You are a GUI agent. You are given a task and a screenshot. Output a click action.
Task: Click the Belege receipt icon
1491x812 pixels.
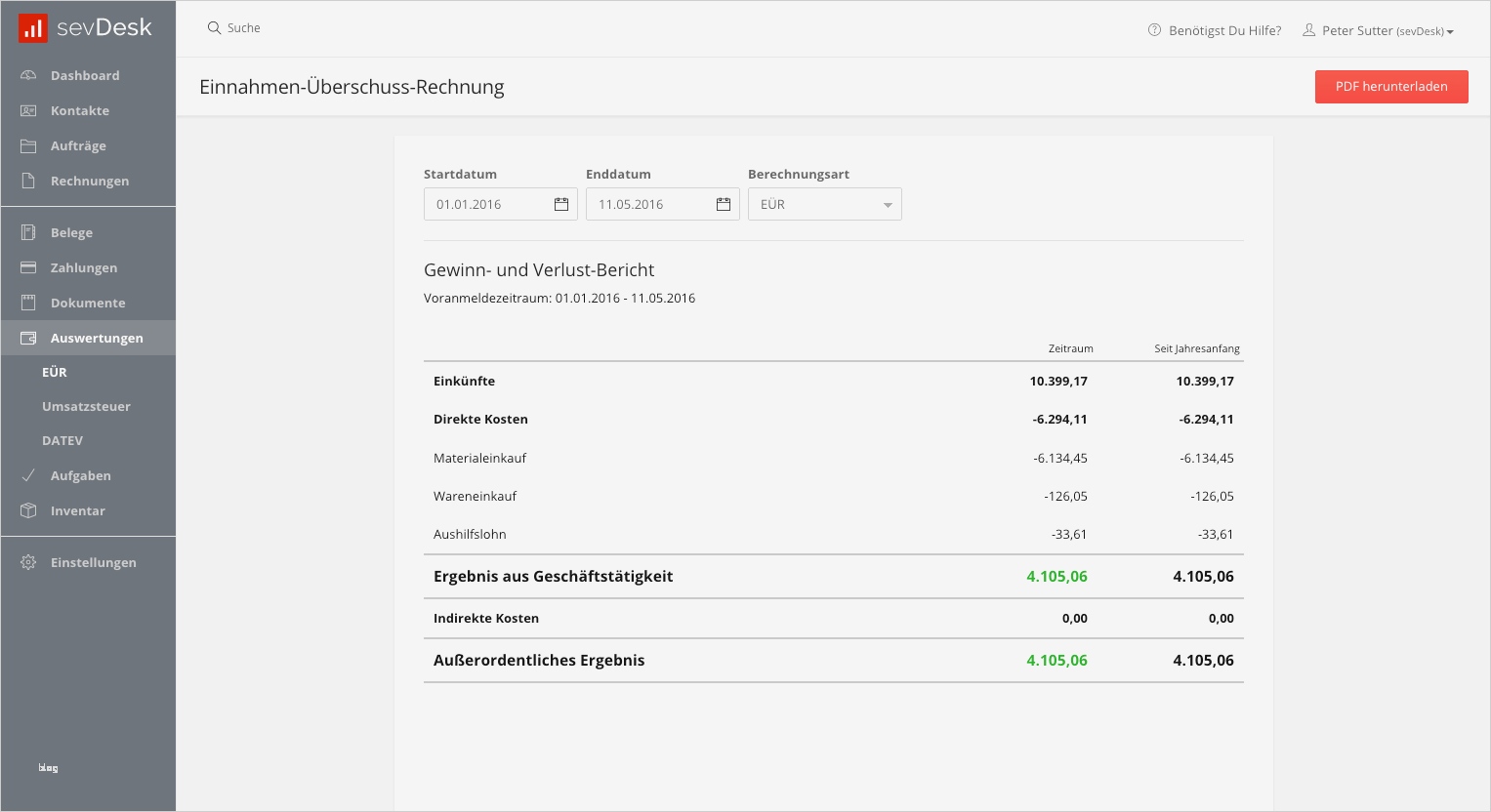pyautogui.click(x=28, y=232)
